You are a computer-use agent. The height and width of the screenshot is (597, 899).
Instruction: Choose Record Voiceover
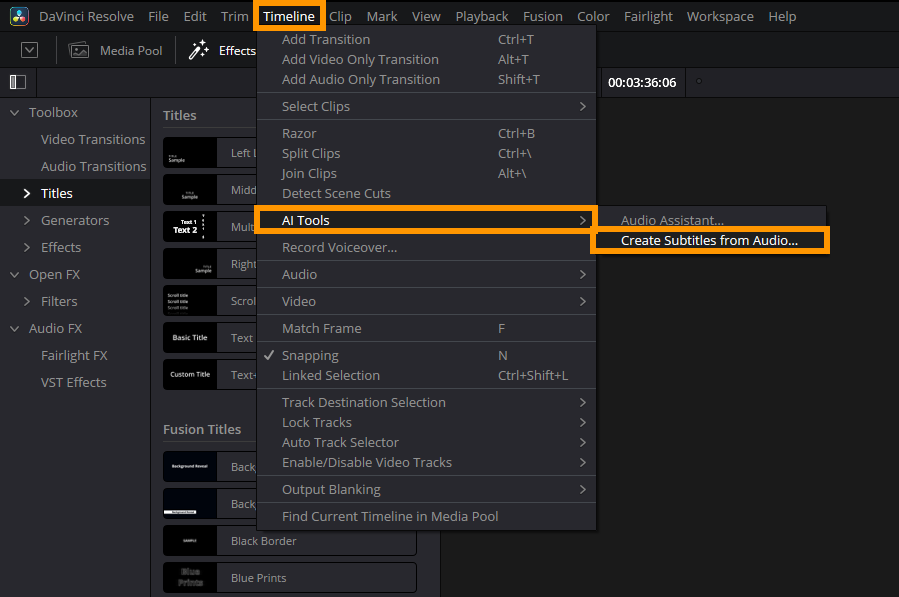tap(427, 248)
